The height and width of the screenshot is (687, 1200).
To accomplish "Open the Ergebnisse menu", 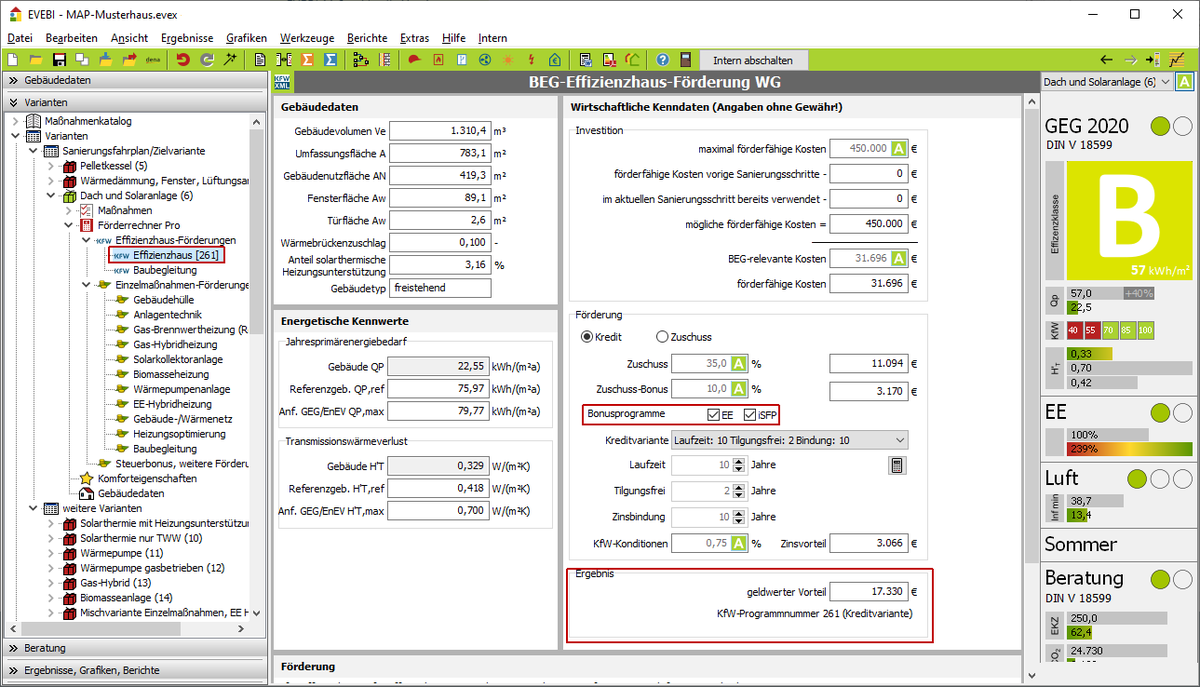I will (x=187, y=38).
